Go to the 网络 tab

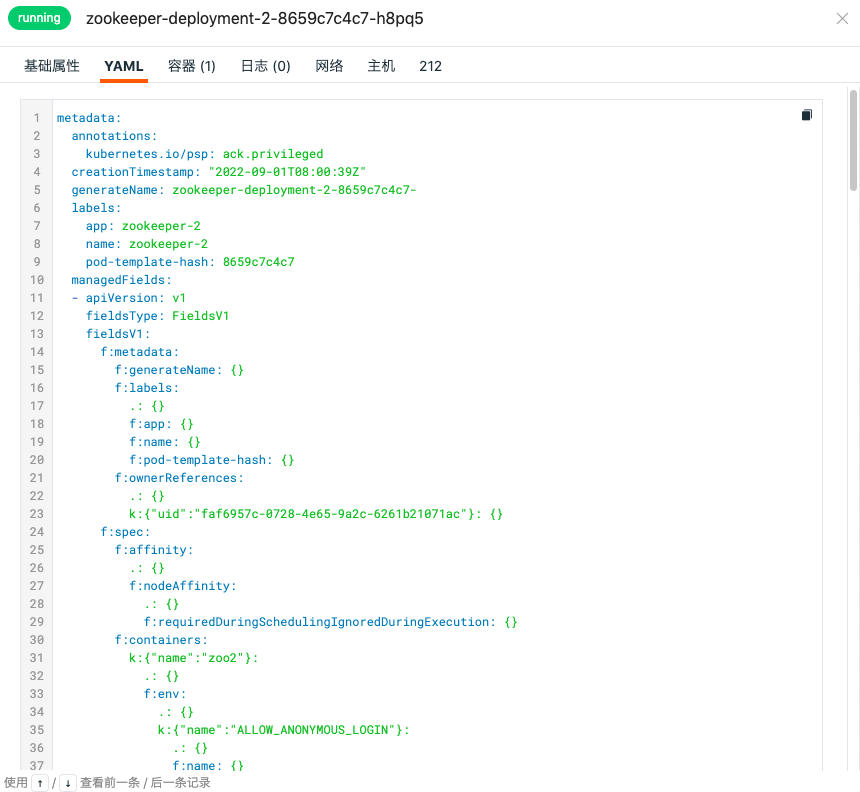tap(330, 66)
